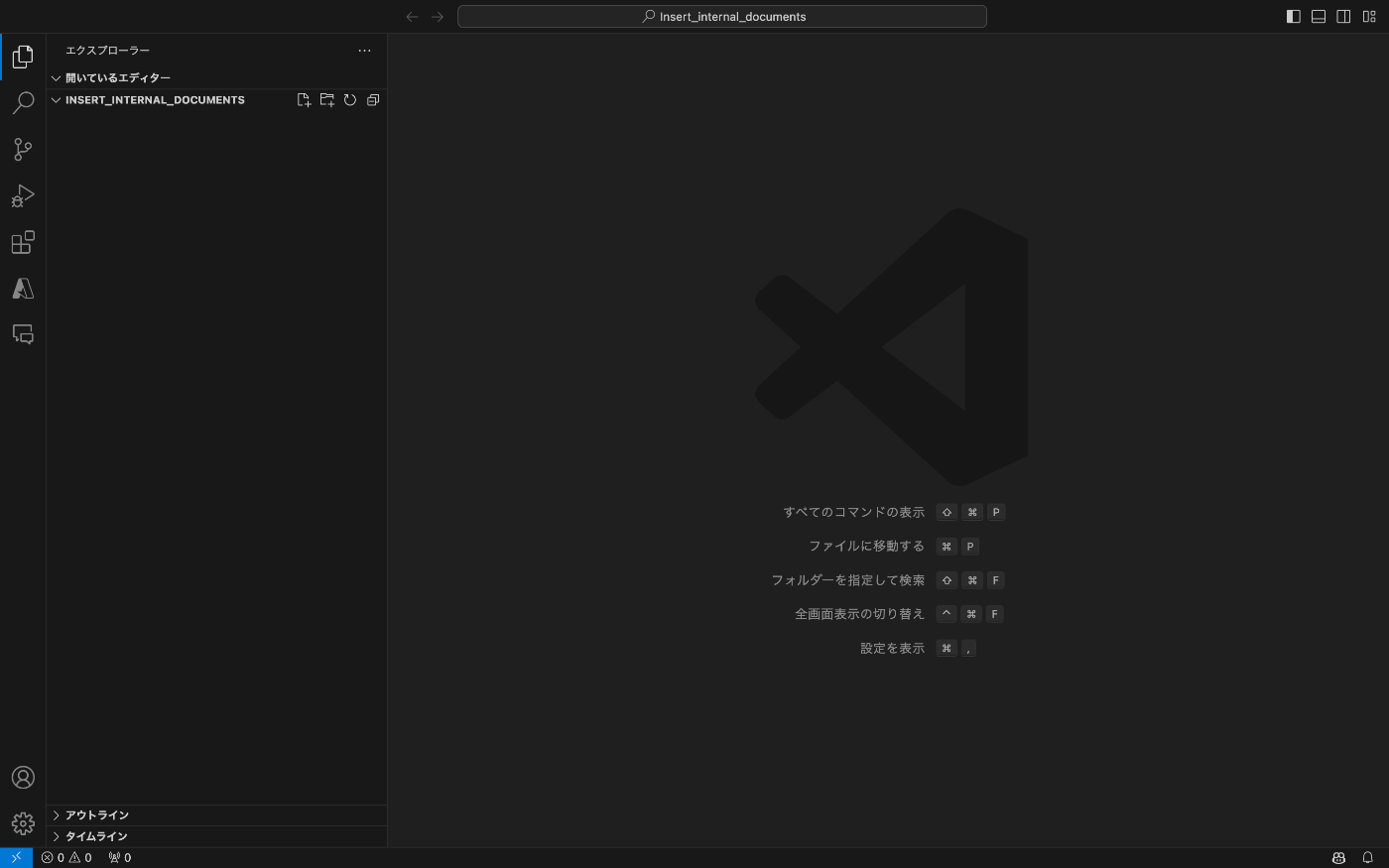Open the Chat view in activity bar

coord(23,334)
